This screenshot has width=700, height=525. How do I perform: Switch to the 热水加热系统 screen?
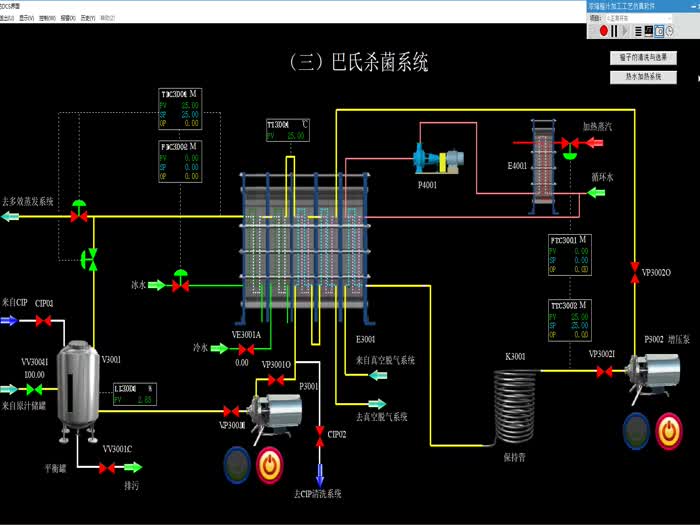point(644,76)
